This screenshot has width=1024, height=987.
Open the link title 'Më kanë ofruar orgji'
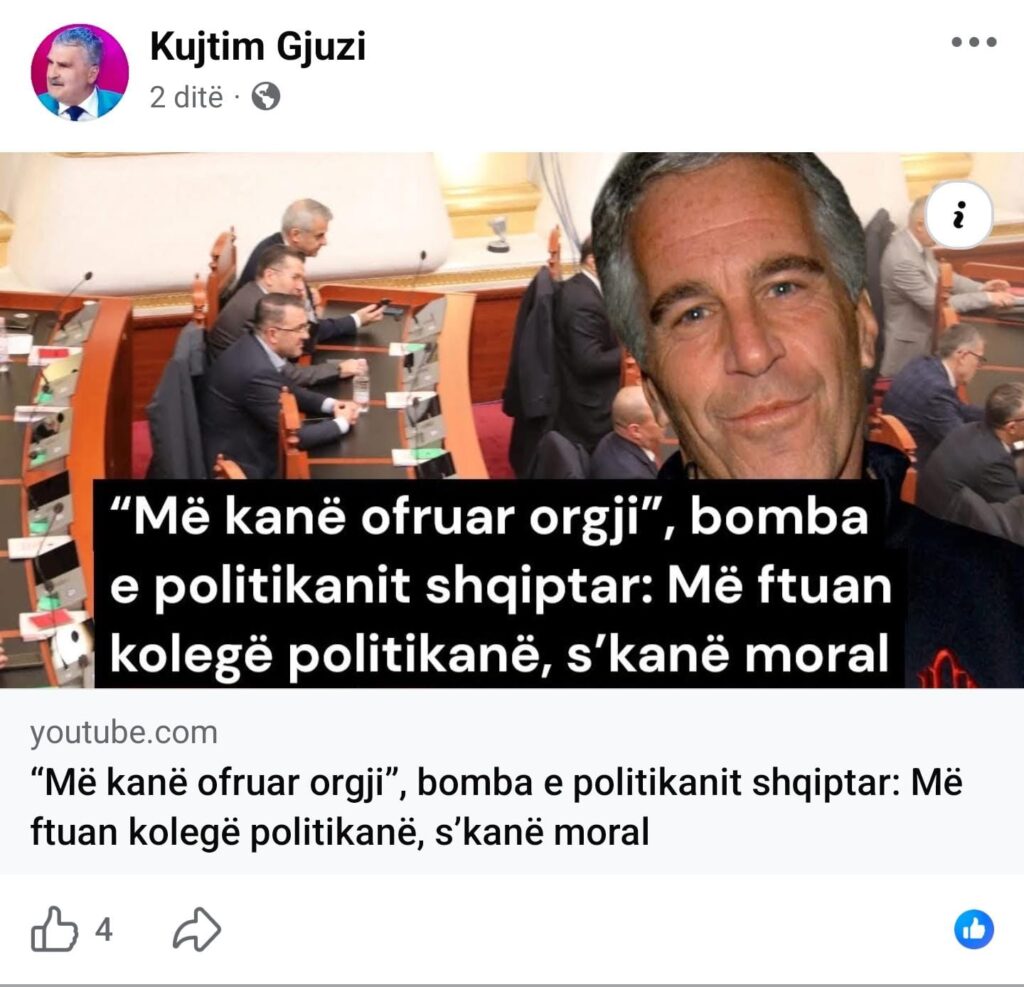(215, 782)
